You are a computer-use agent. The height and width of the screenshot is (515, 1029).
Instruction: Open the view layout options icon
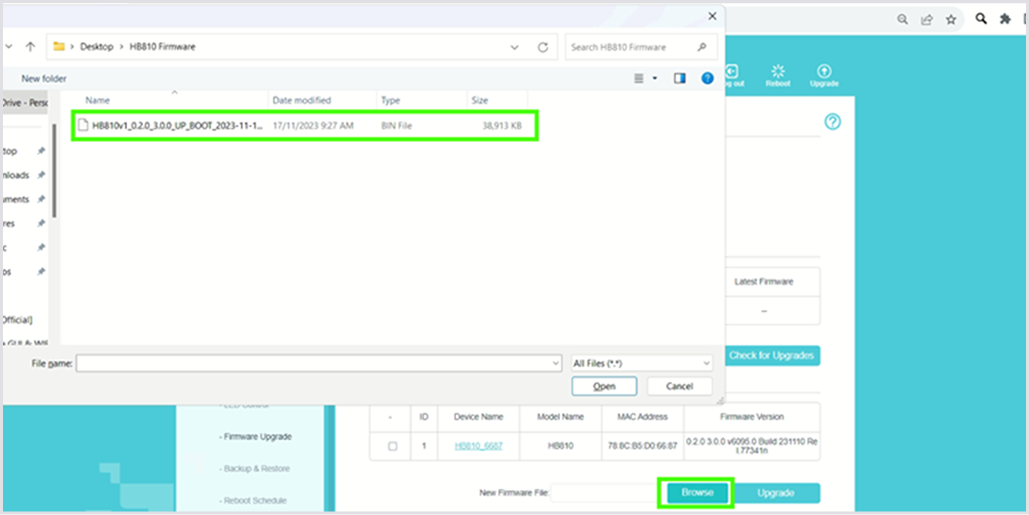pos(639,78)
